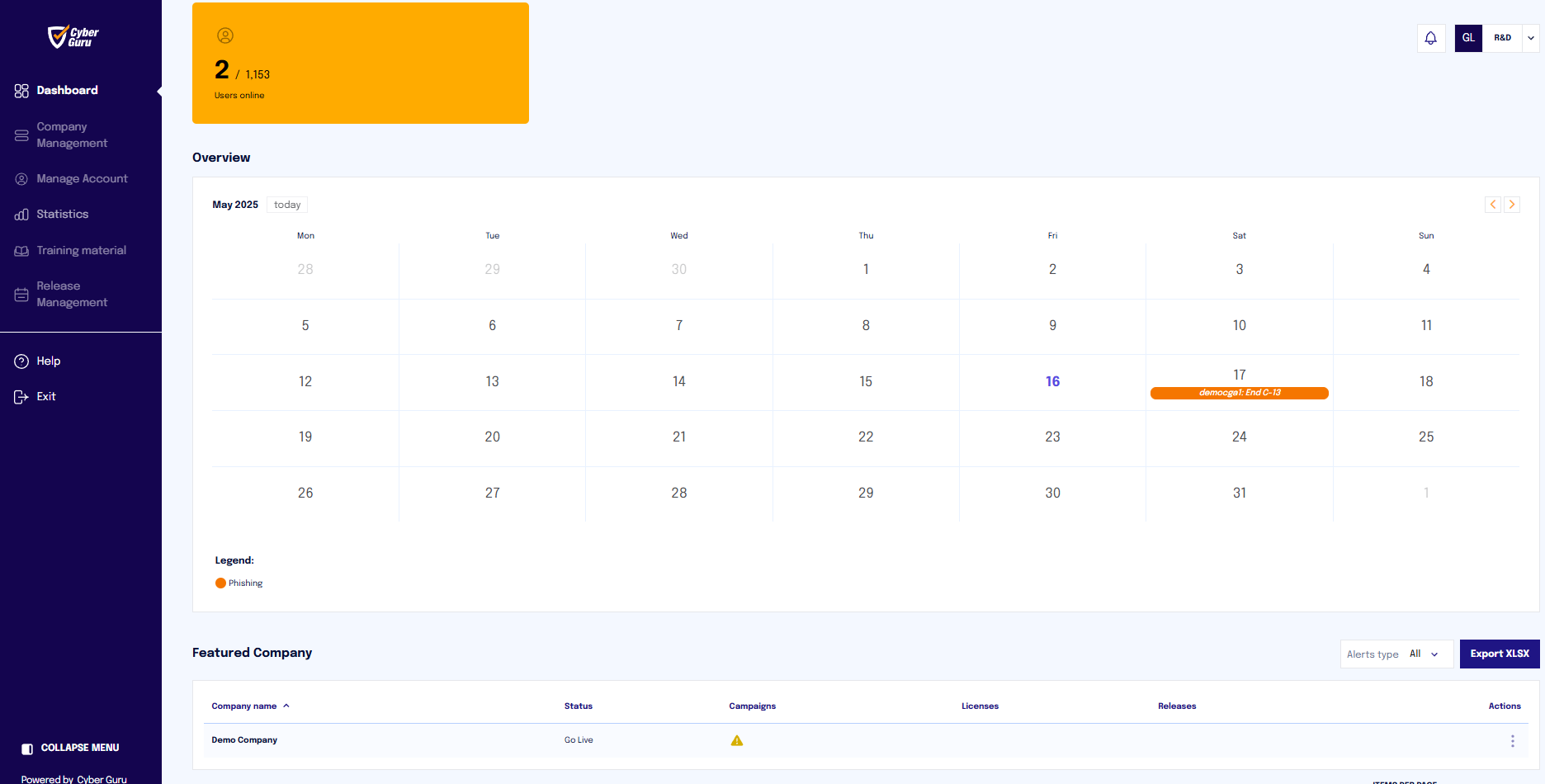Click the today button on the calendar
This screenshot has height=784, width=1545.
(286, 204)
